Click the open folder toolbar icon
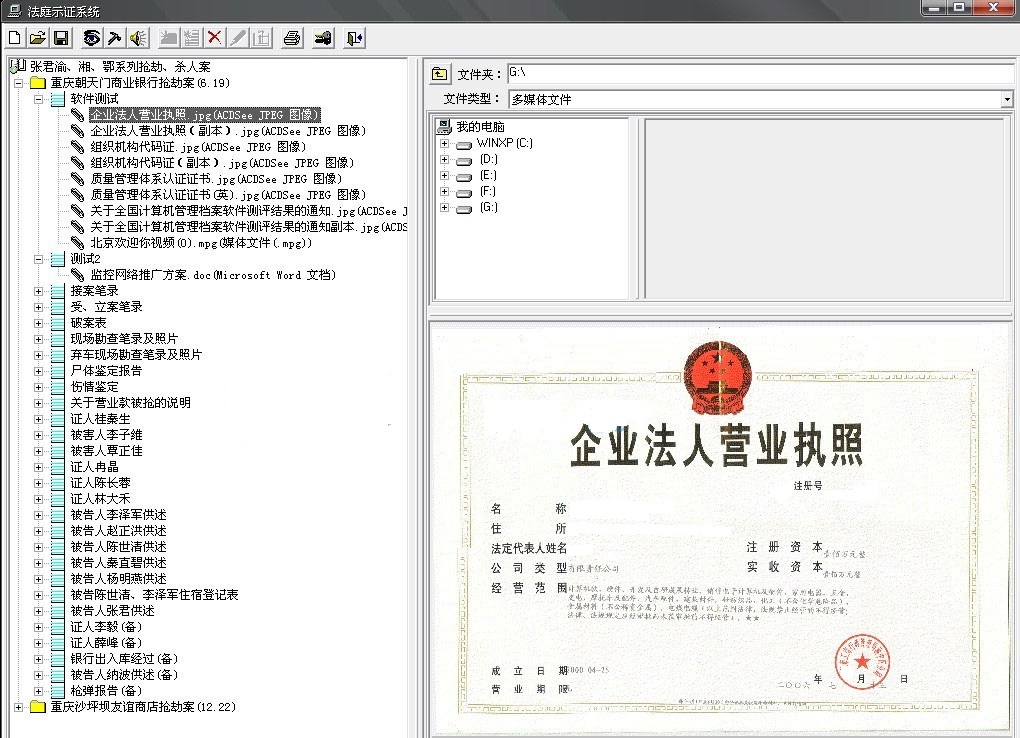Screen dimensions: 1020x738 37,38
